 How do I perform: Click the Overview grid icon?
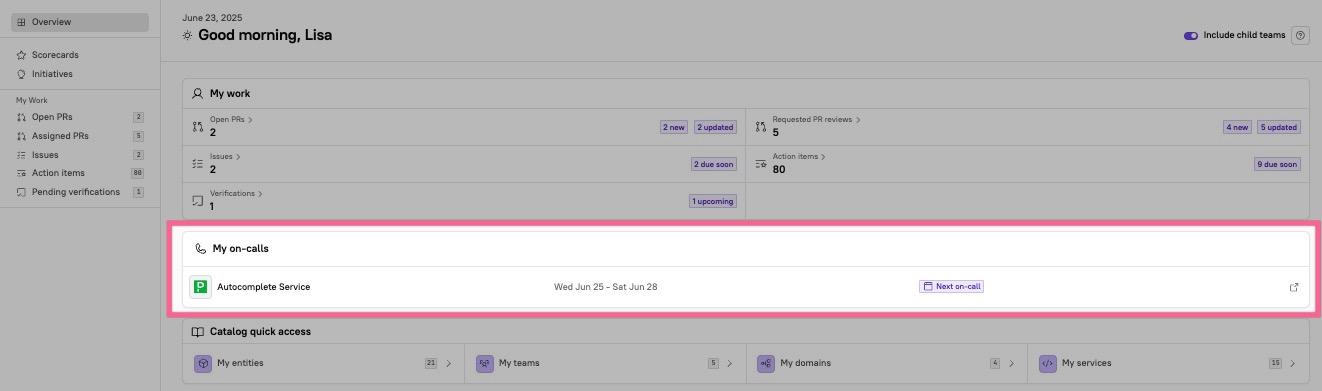point(22,22)
